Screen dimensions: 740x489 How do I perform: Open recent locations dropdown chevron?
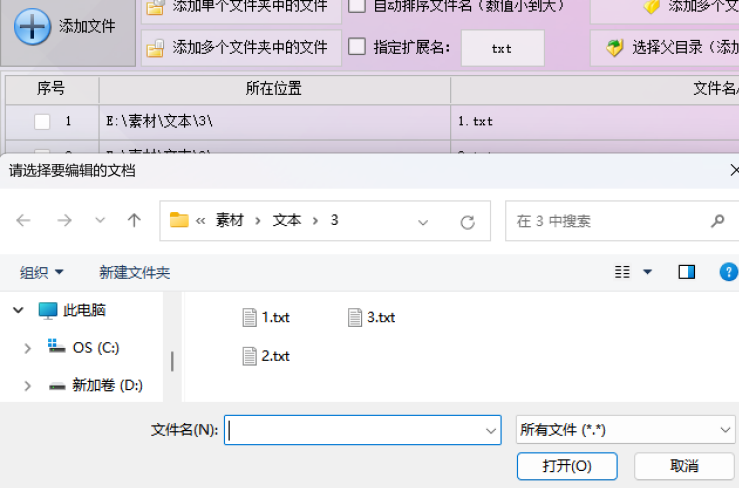pyautogui.click(x=100, y=220)
